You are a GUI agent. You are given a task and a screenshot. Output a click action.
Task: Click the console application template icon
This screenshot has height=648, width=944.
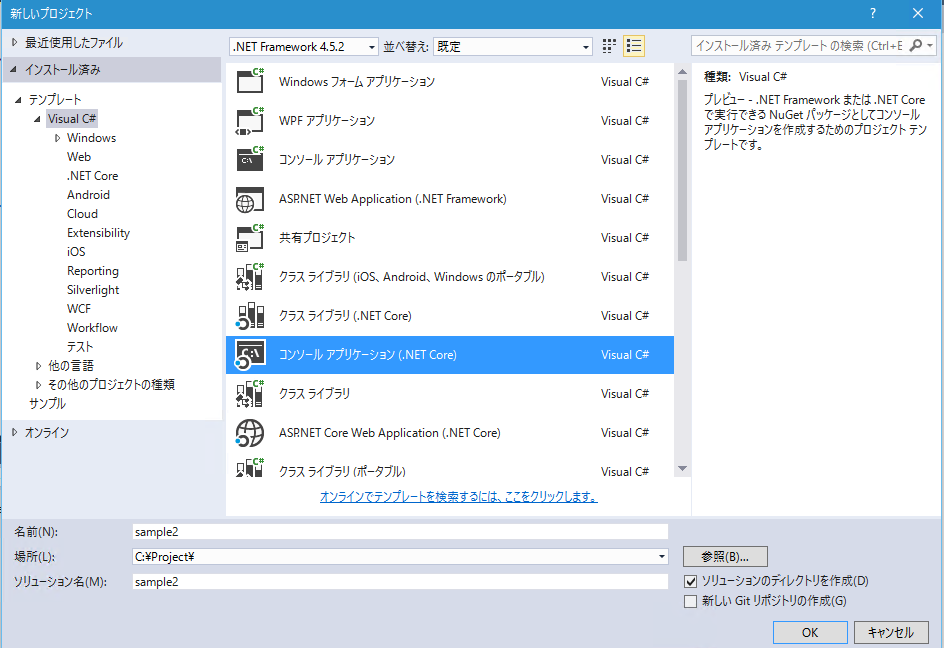[x=250, y=160]
